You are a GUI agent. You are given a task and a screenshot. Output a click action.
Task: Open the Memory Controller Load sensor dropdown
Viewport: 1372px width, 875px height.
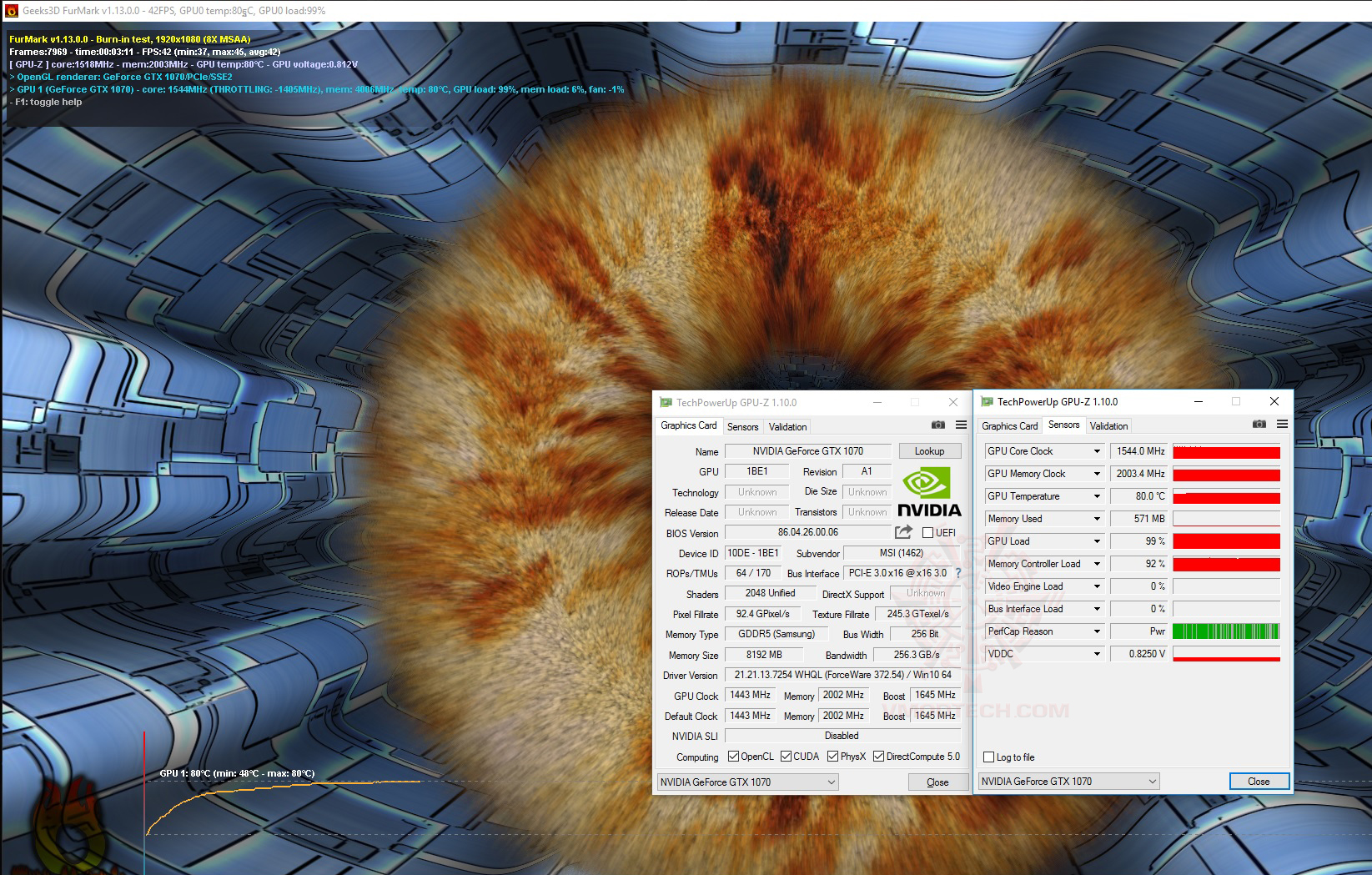1097,564
